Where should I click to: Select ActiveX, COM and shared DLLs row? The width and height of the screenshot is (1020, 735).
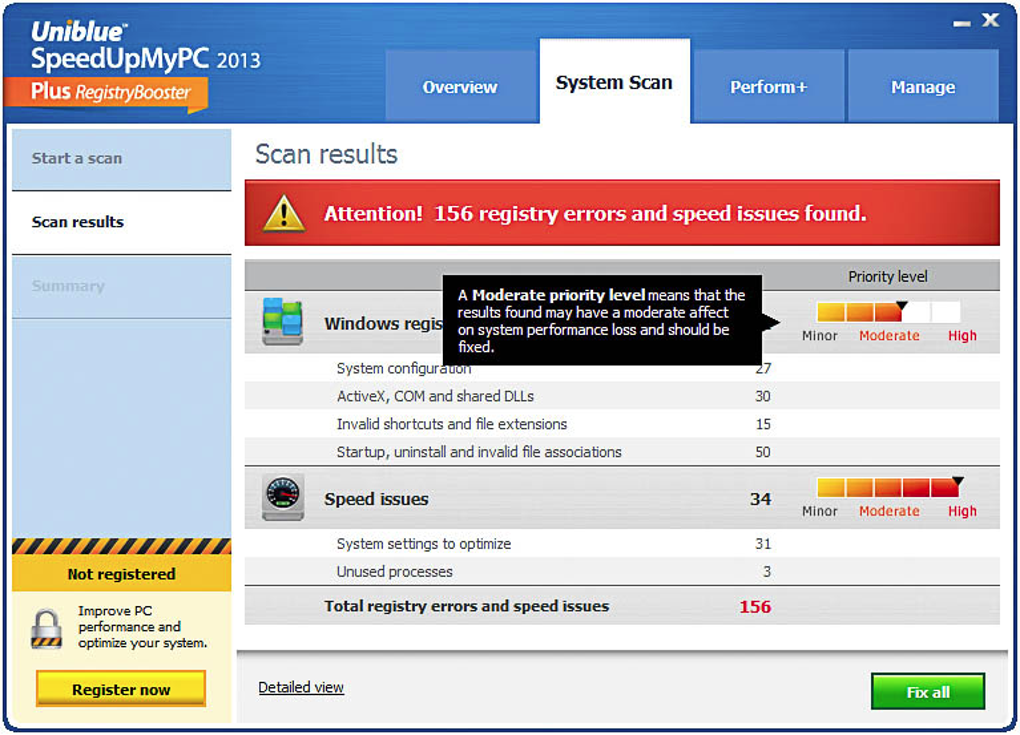[622, 396]
